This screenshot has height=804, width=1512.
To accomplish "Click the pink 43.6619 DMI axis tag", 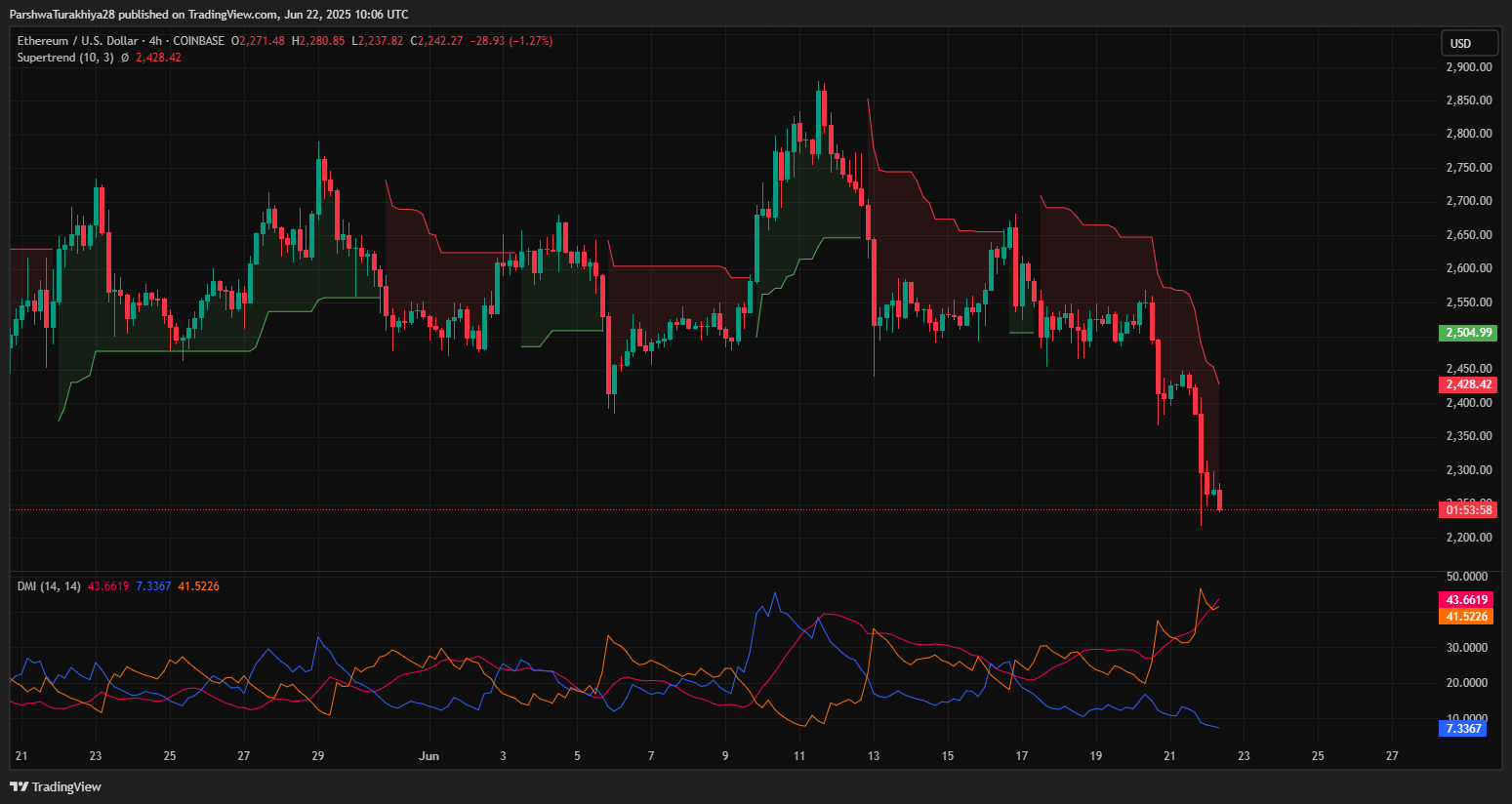I will (1466, 600).
